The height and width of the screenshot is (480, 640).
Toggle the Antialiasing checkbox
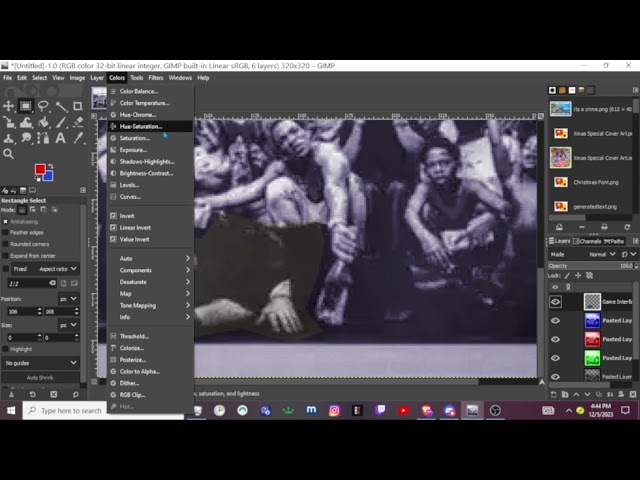click(x=6, y=222)
